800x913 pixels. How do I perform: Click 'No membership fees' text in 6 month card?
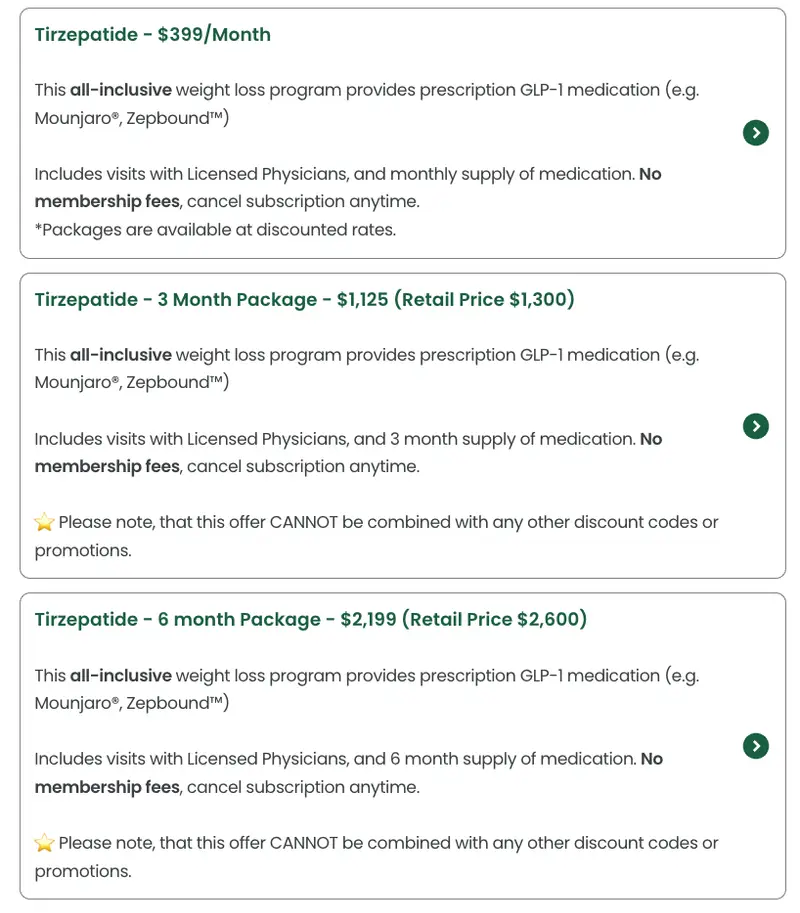point(107,788)
